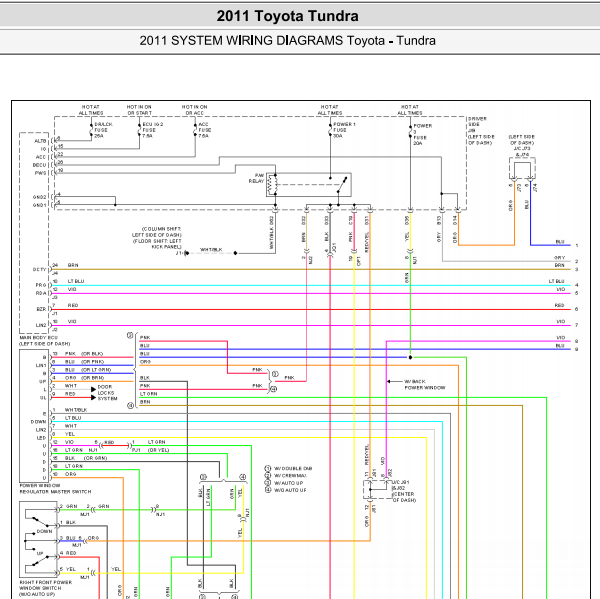Click the ACC FUSE 7.5A label
Viewport: 600px width, 599px height.
(205, 130)
